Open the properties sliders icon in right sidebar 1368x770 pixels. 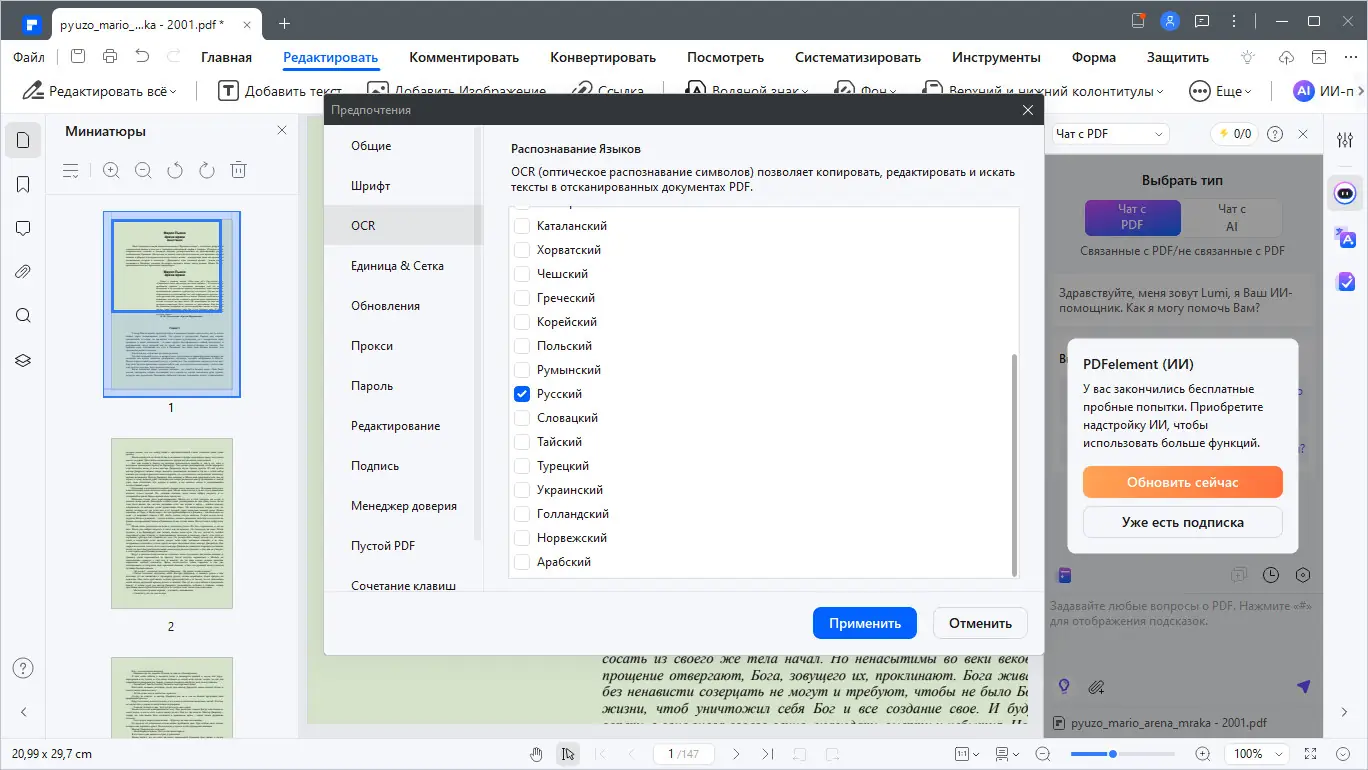coord(1345,140)
